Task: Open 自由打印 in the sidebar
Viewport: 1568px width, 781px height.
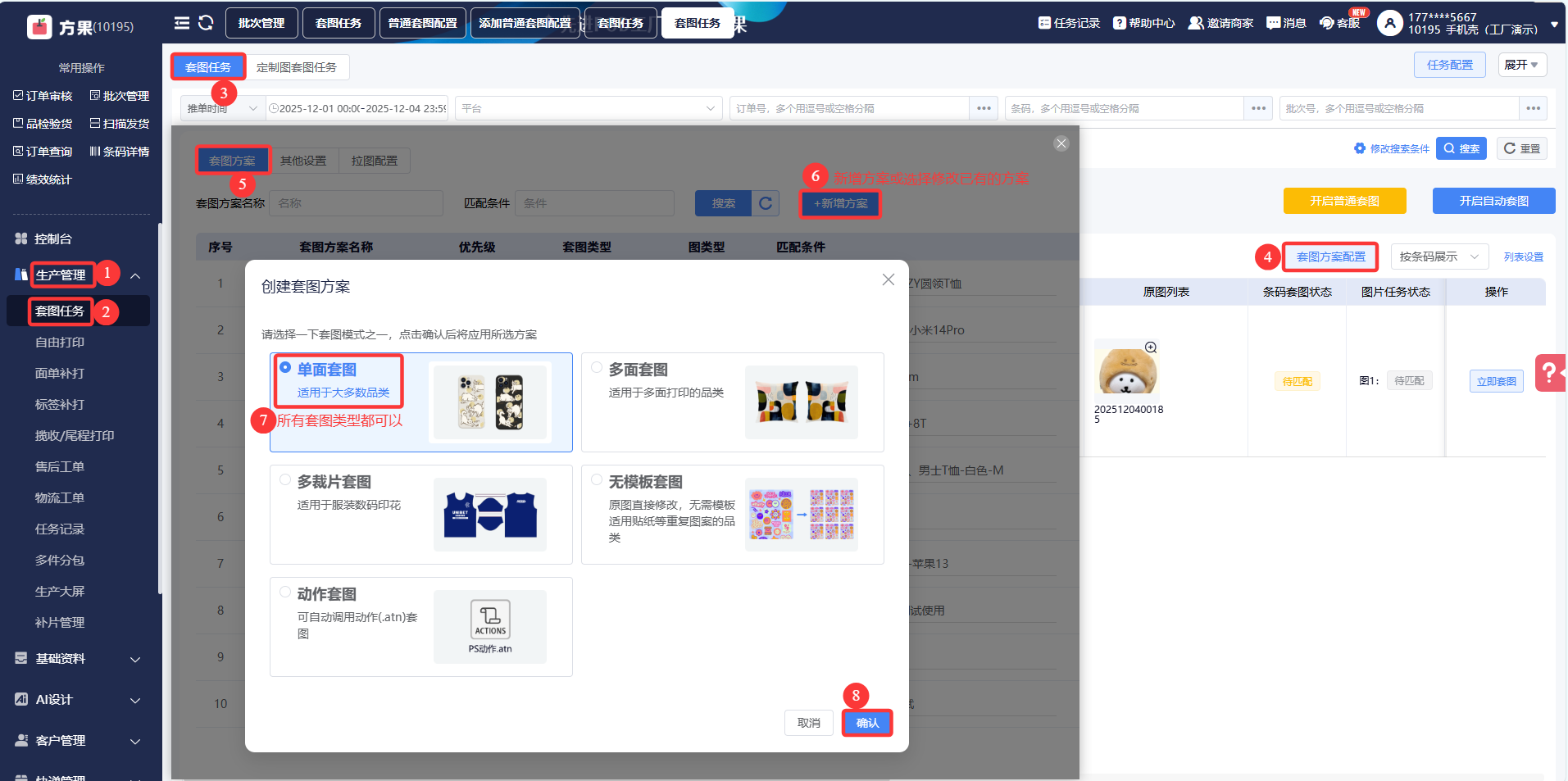Action: pyautogui.click(x=60, y=343)
